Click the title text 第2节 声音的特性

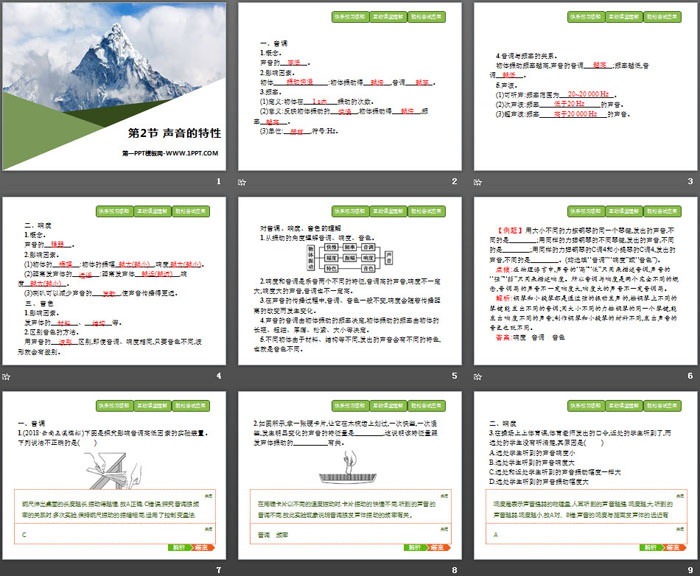[175, 133]
